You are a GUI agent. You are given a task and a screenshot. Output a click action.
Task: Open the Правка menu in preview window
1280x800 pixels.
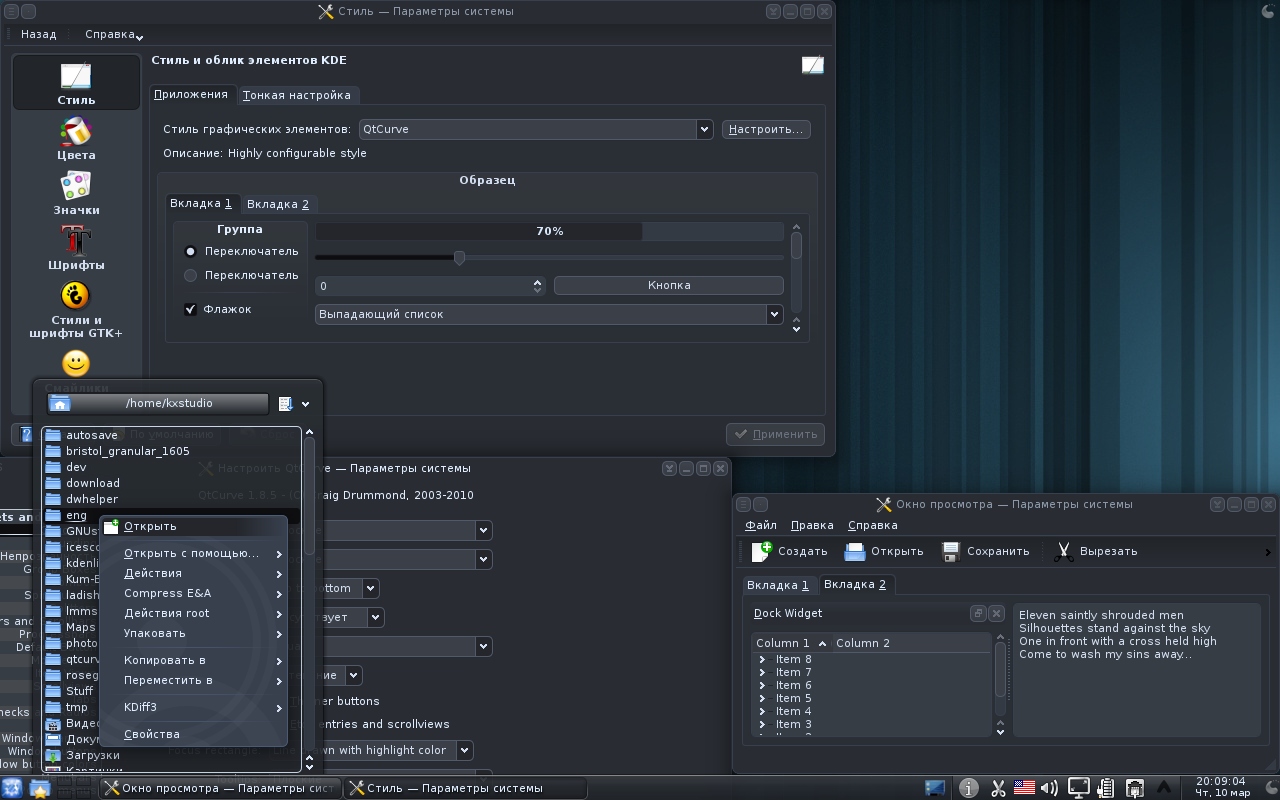812,525
